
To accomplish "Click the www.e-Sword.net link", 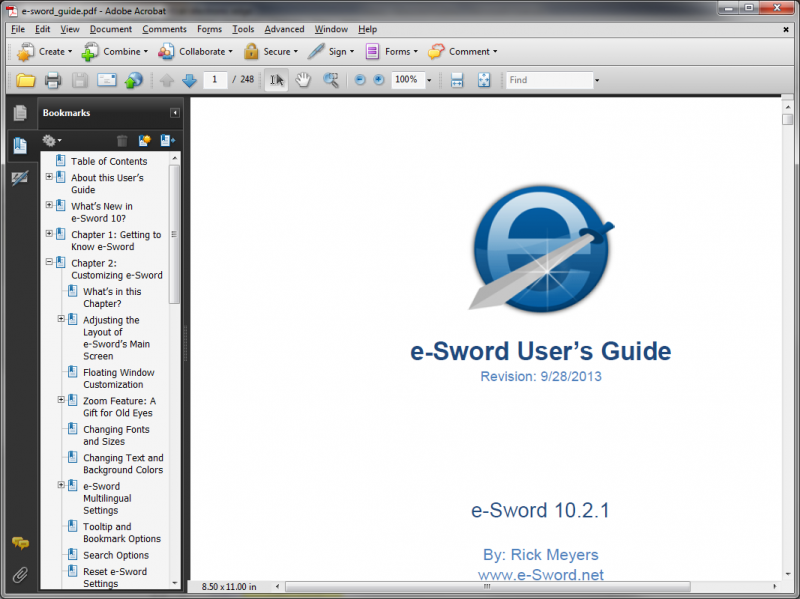I will tap(541, 575).
